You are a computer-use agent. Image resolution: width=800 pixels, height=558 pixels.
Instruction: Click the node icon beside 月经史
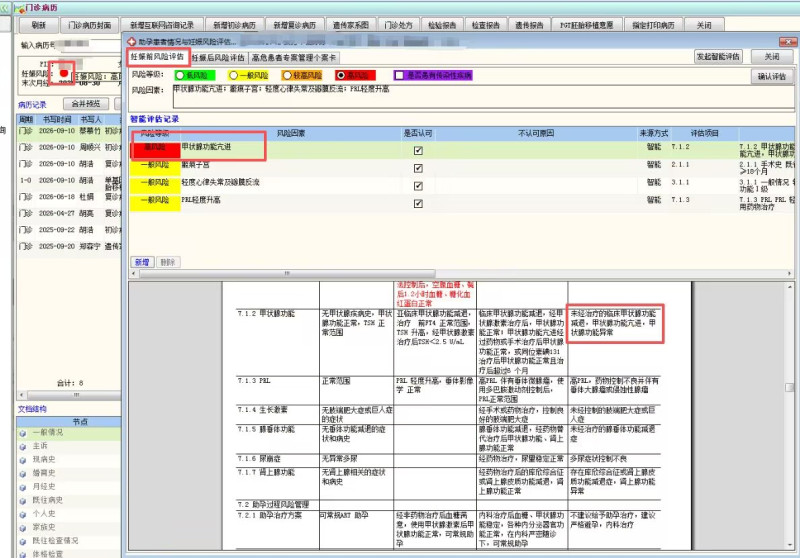coord(22,488)
